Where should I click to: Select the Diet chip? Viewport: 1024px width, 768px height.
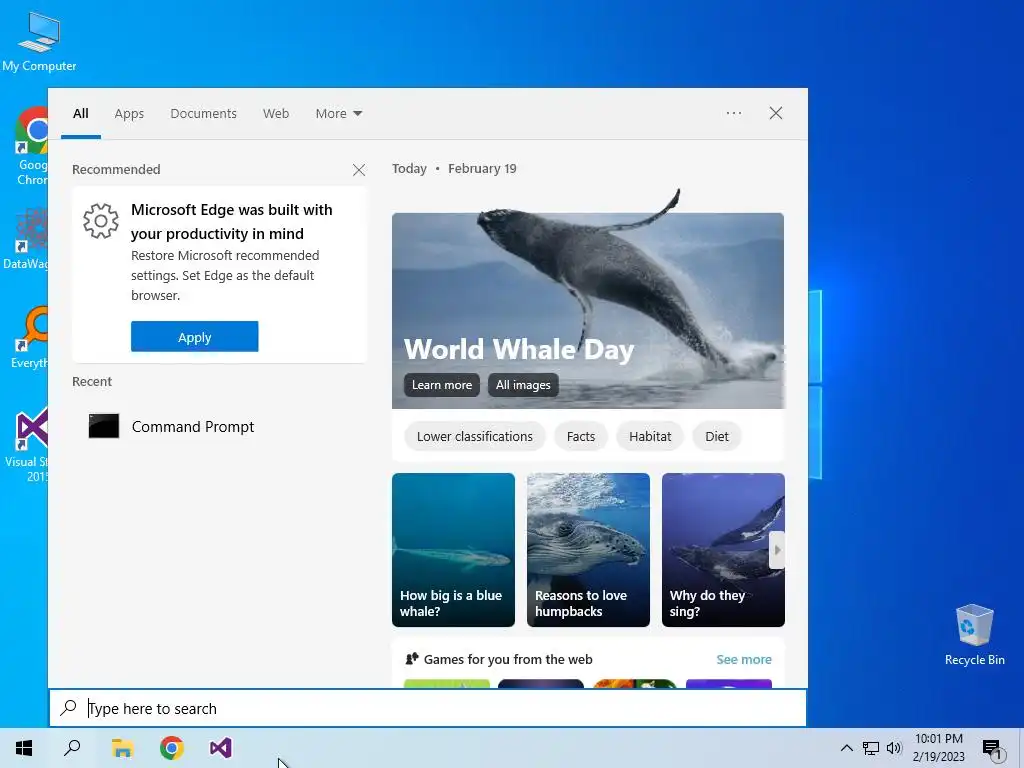tap(716, 436)
